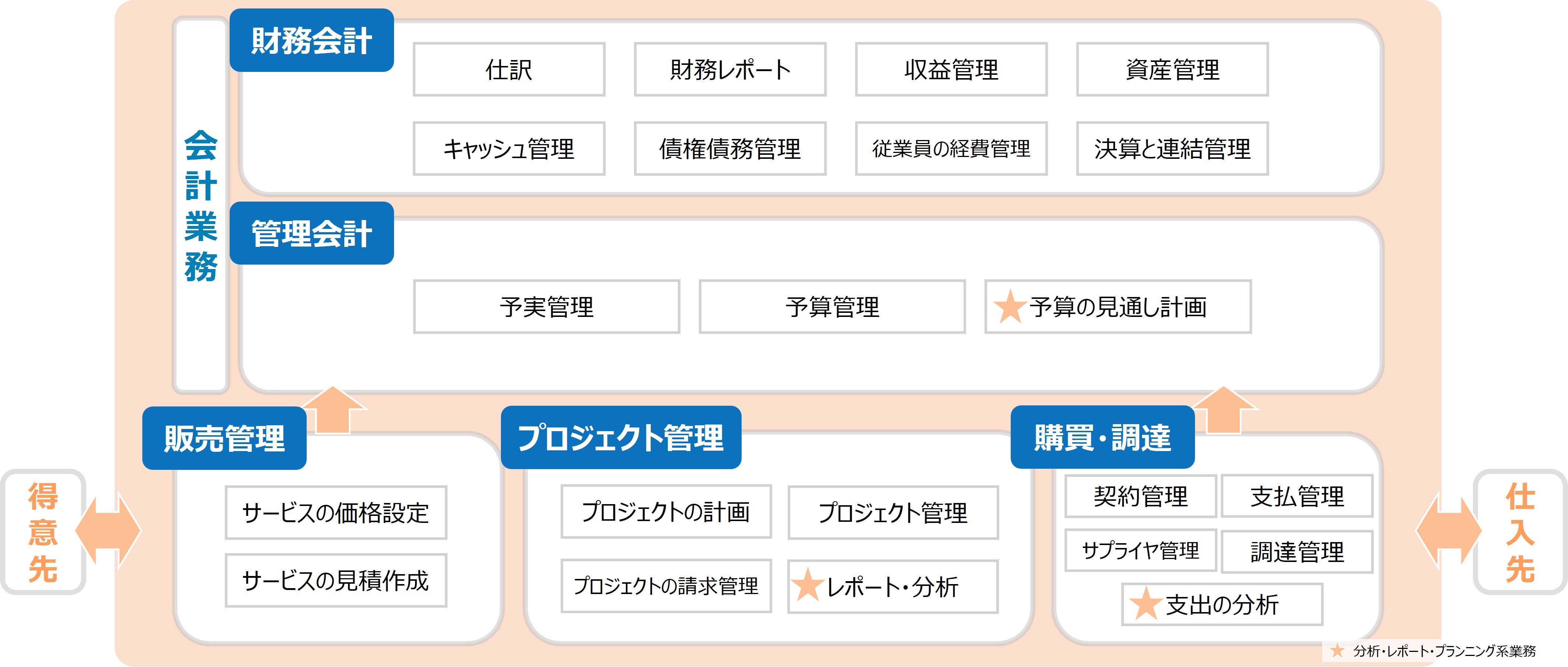Screen dimensions: 1568x667
Task: Choose the 決算と連結管理 box
Action: (1172, 149)
